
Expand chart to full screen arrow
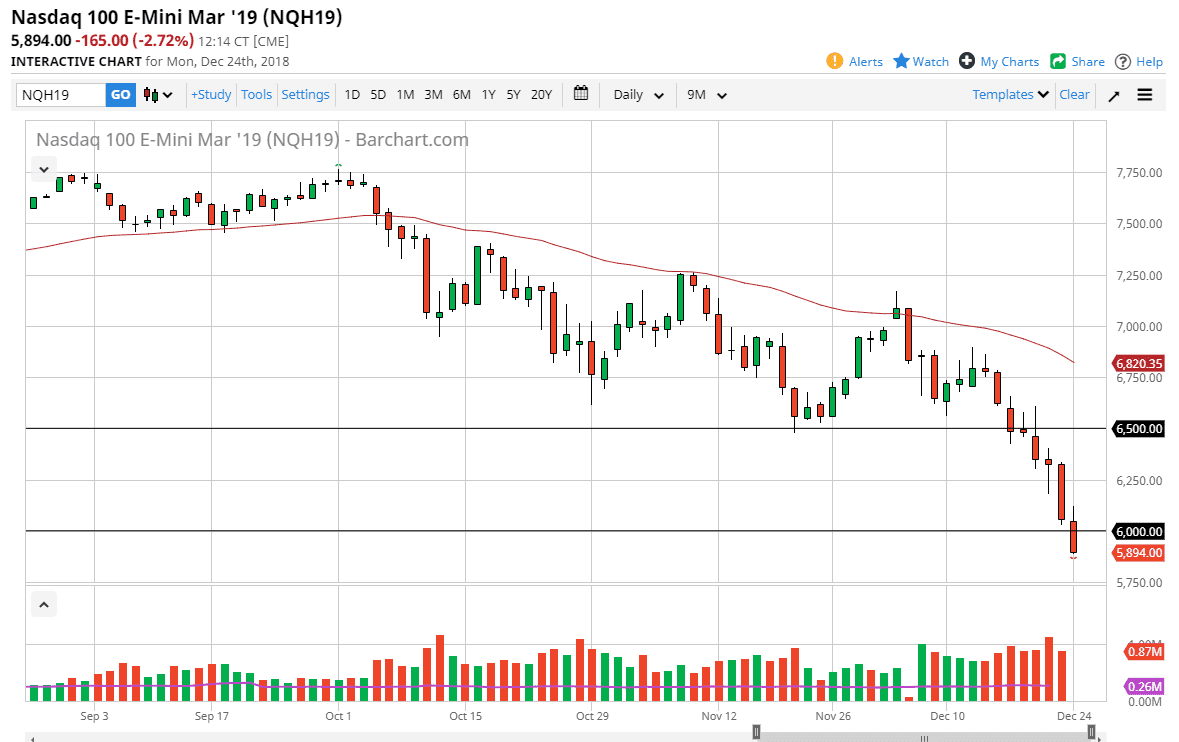(x=1114, y=95)
